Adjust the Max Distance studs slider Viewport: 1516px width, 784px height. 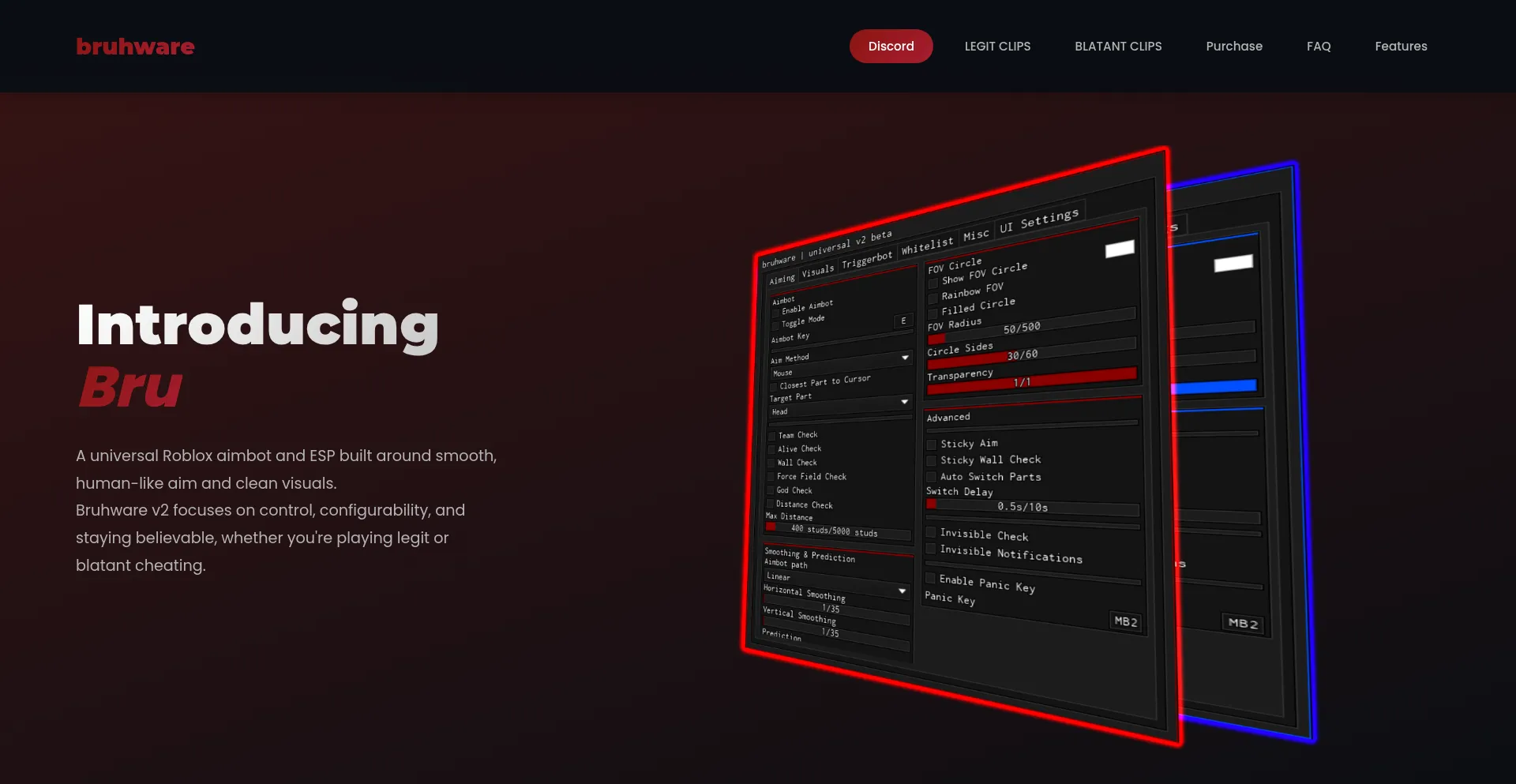click(839, 531)
